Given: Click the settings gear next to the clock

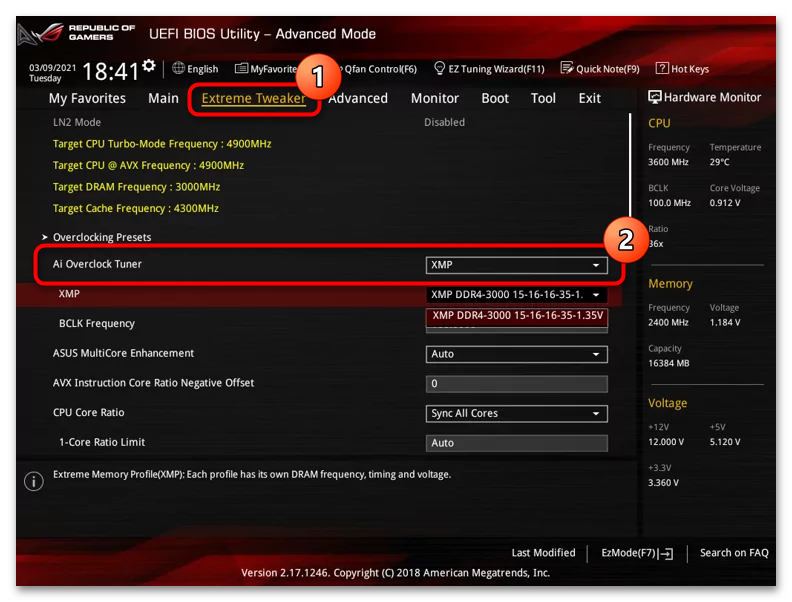Looking at the screenshot, I should pos(149,66).
